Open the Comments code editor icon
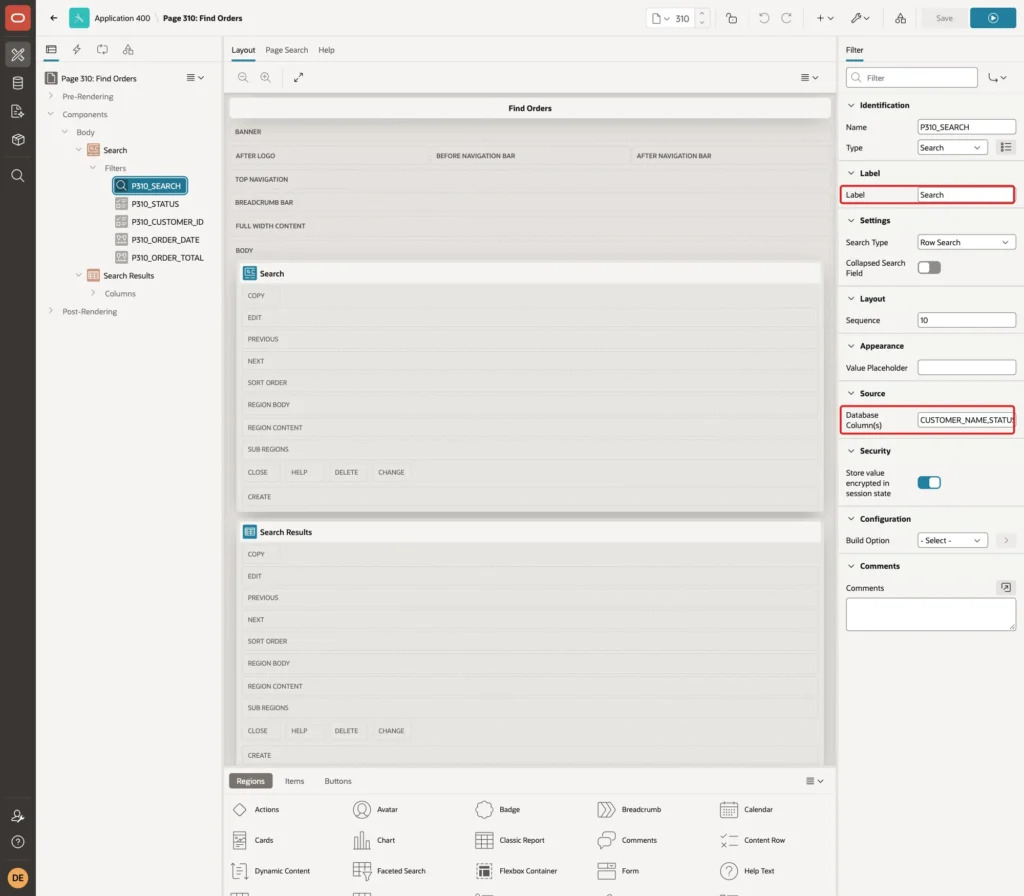 pyautogui.click(x=1006, y=588)
